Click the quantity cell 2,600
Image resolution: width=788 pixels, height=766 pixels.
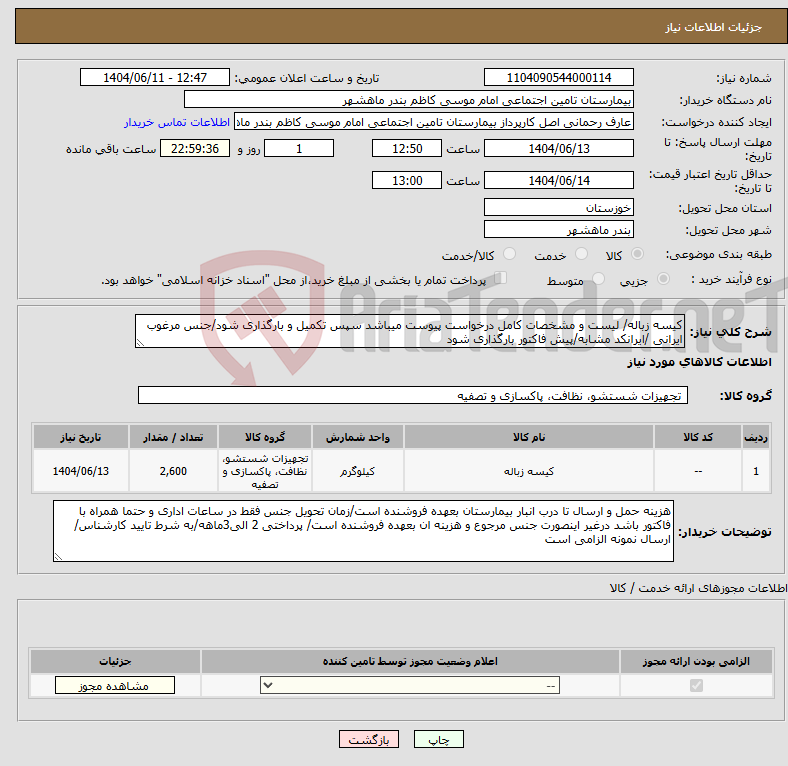click(x=173, y=471)
